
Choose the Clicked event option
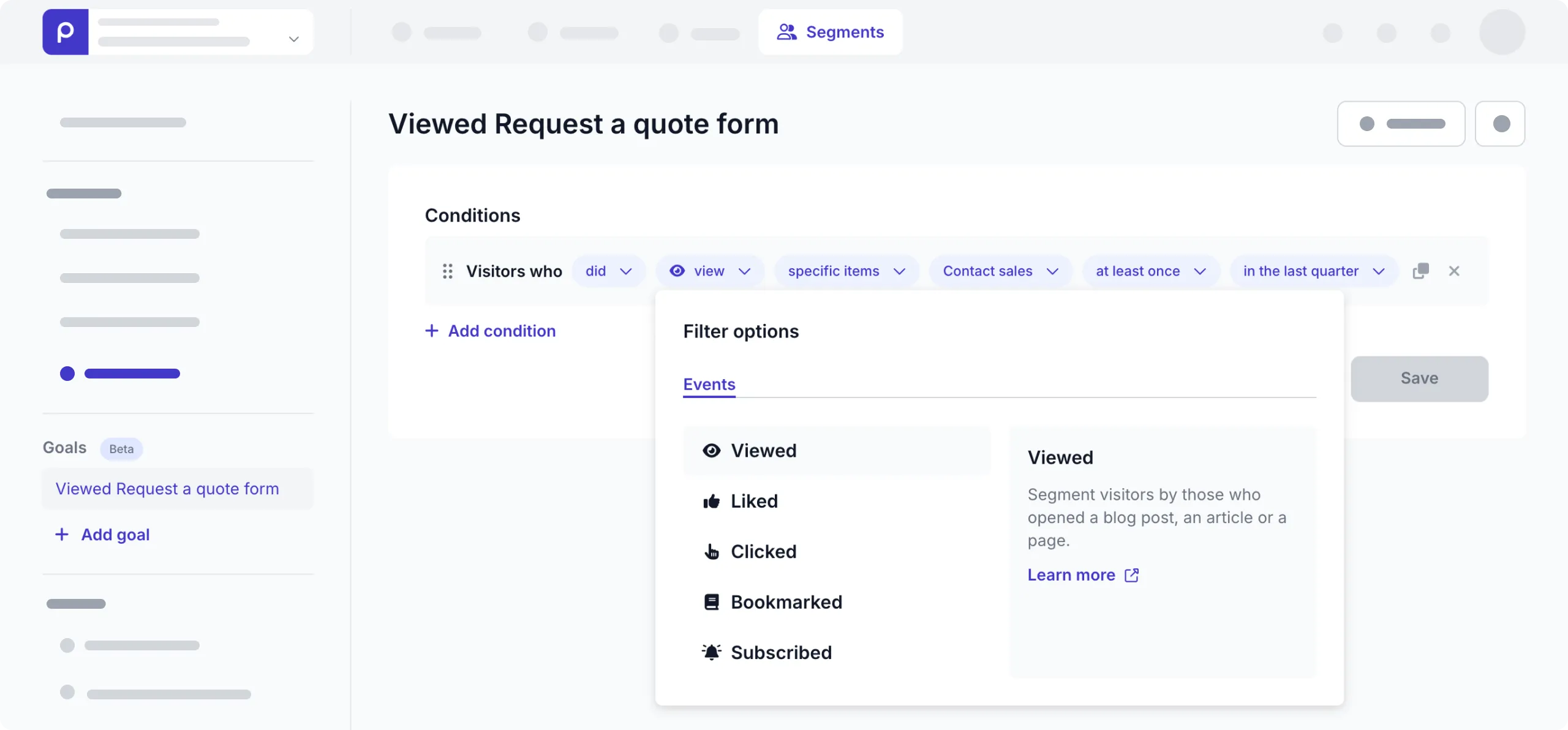click(763, 552)
